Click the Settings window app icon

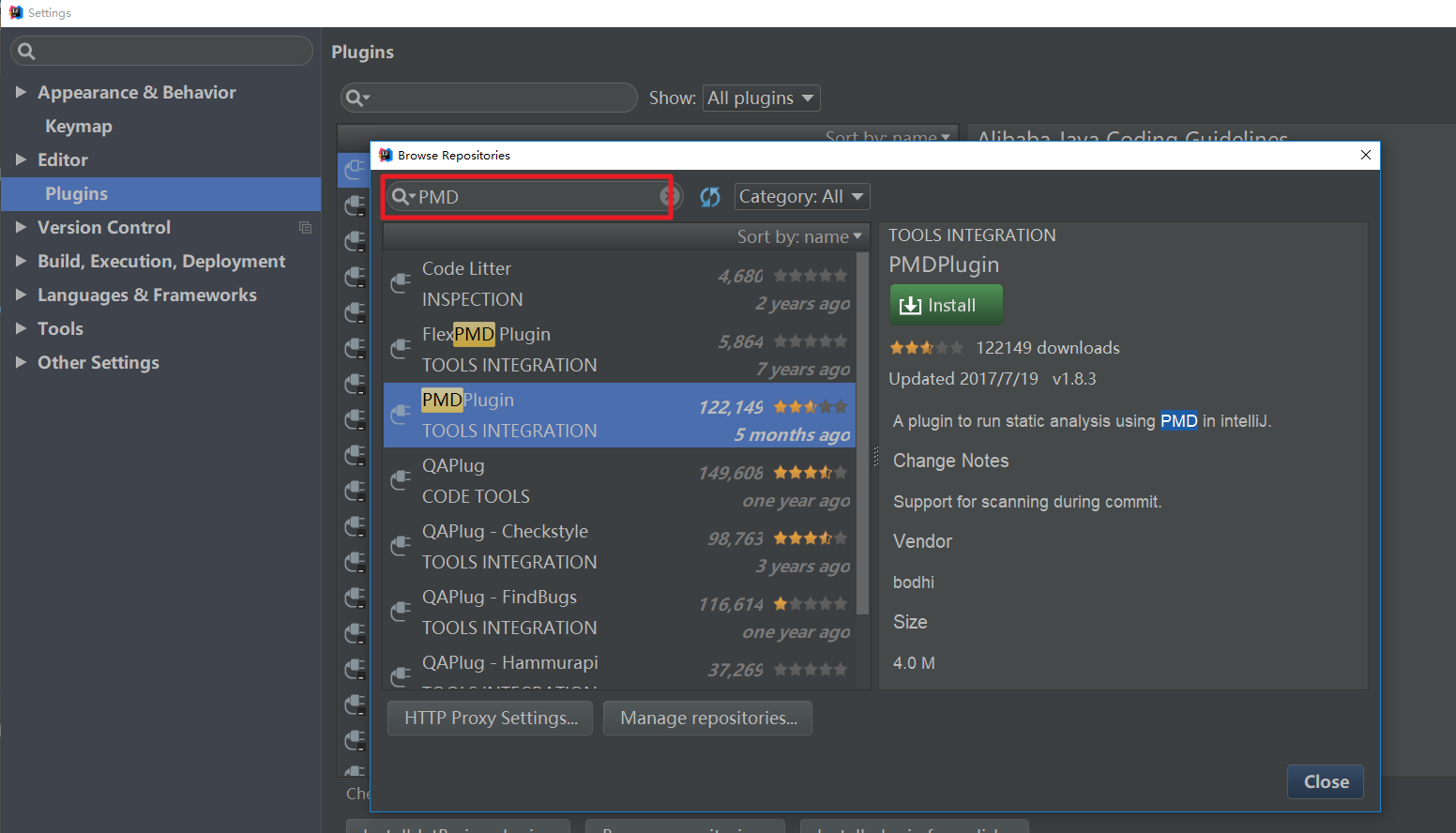16,12
